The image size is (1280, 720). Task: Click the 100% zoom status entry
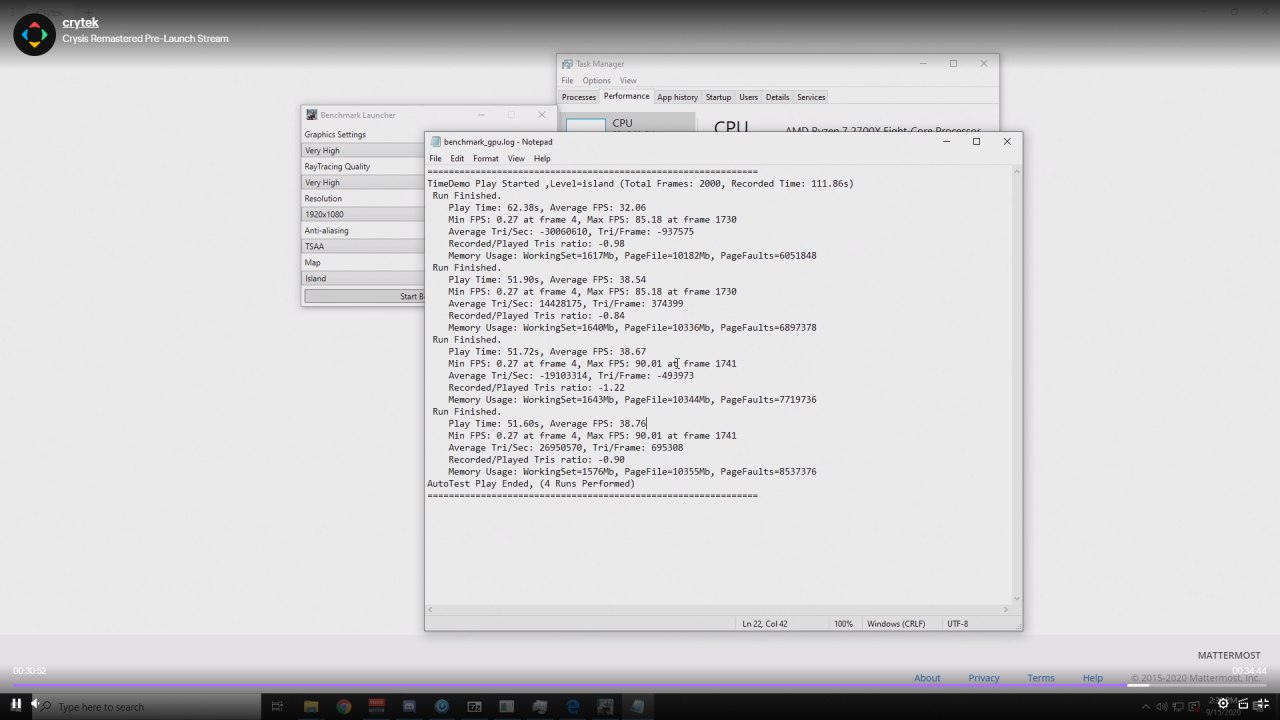[x=843, y=623]
